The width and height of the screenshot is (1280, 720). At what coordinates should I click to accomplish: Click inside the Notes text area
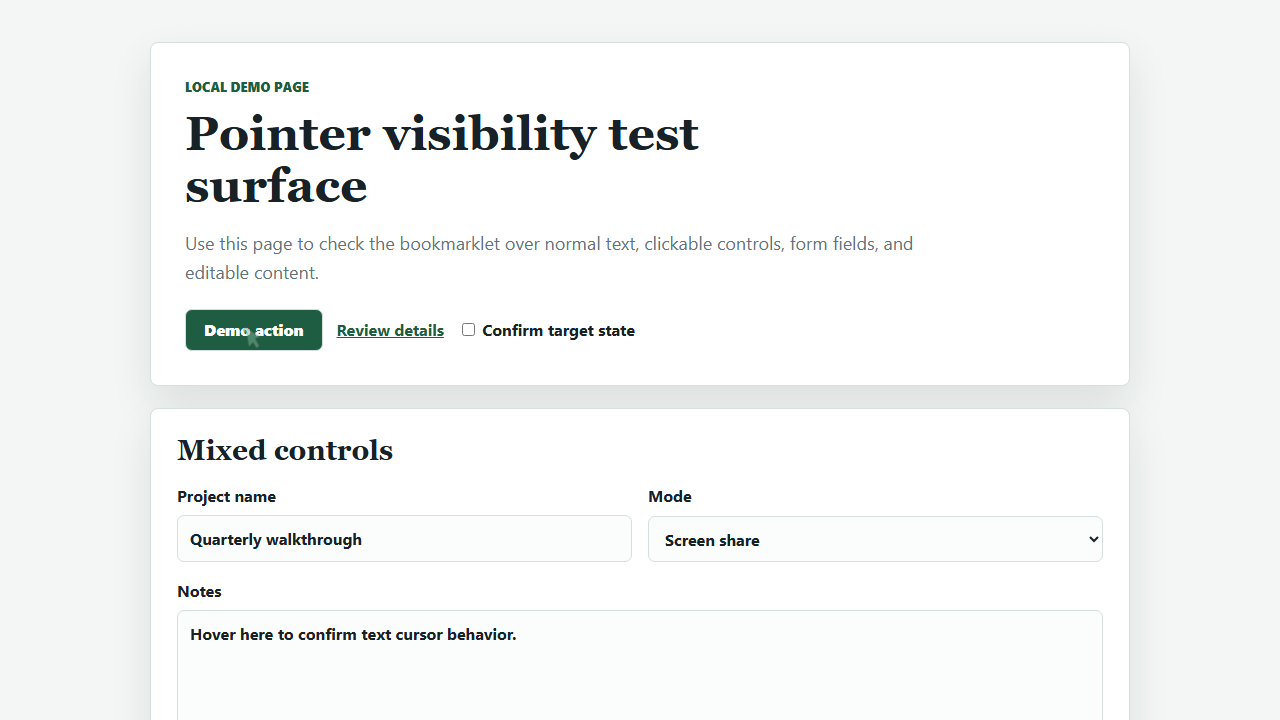click(x=640, y=665)
